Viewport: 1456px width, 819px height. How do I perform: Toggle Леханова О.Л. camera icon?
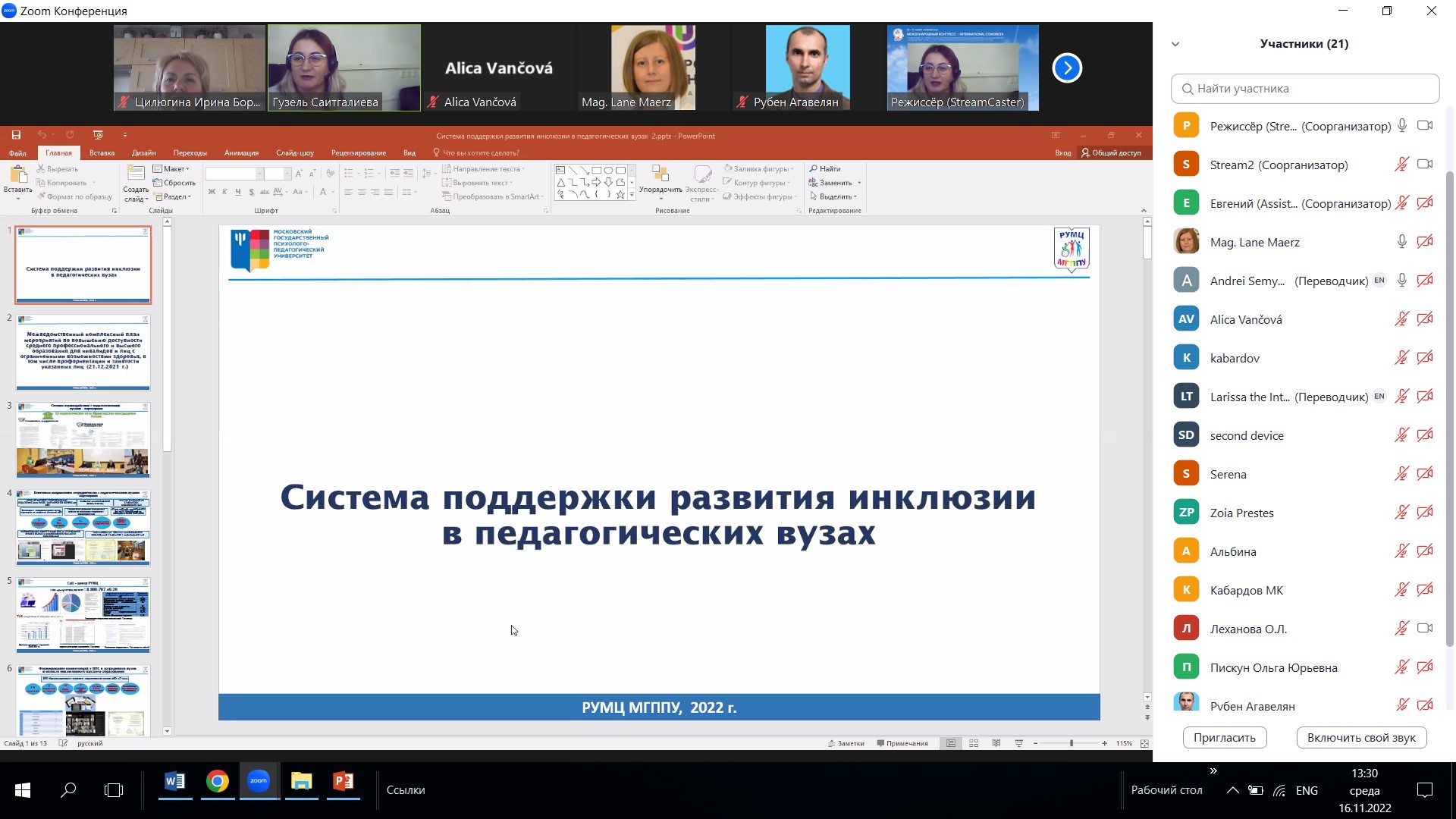(x=1425, y=628)
